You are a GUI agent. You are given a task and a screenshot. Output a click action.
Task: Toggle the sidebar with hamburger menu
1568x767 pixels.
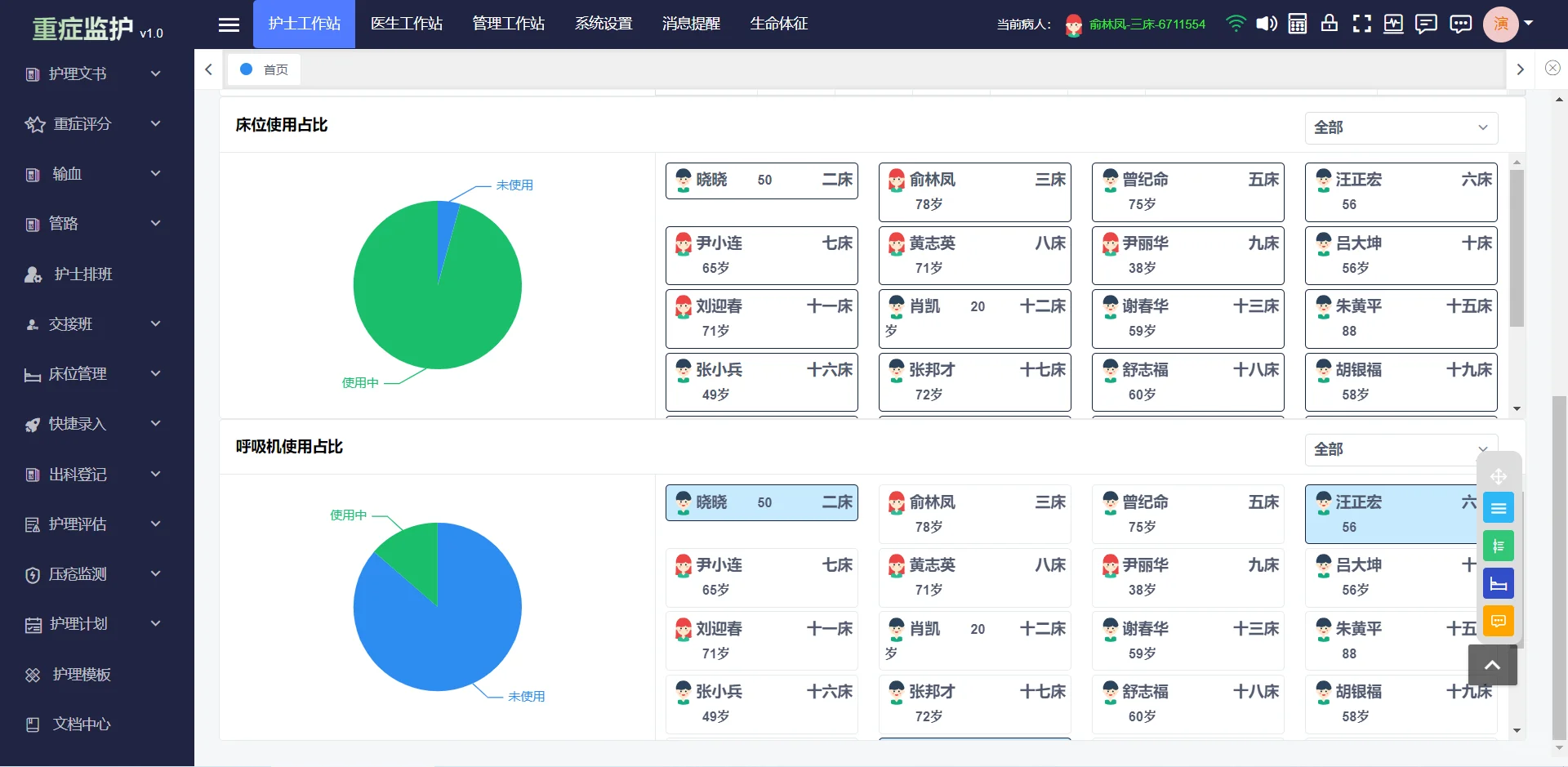pos(229,24)
